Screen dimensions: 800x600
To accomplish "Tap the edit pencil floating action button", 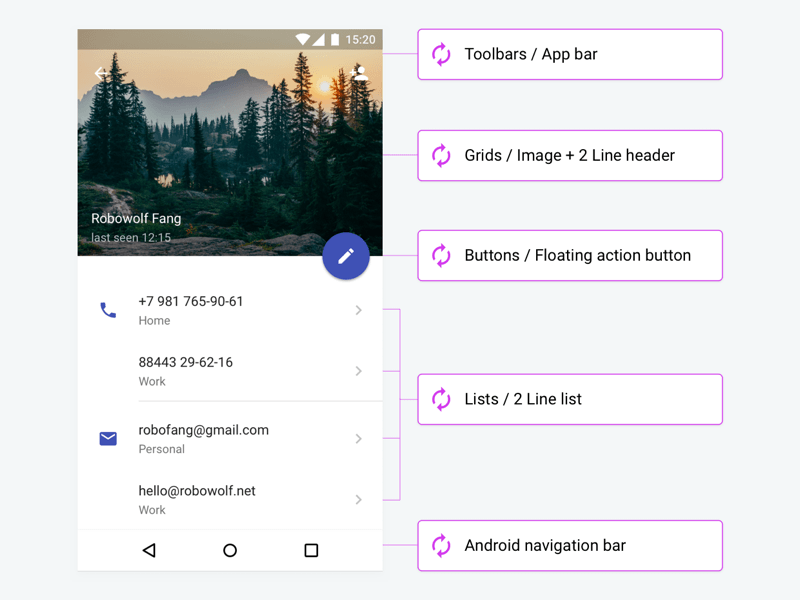I will tap(346, 256).
